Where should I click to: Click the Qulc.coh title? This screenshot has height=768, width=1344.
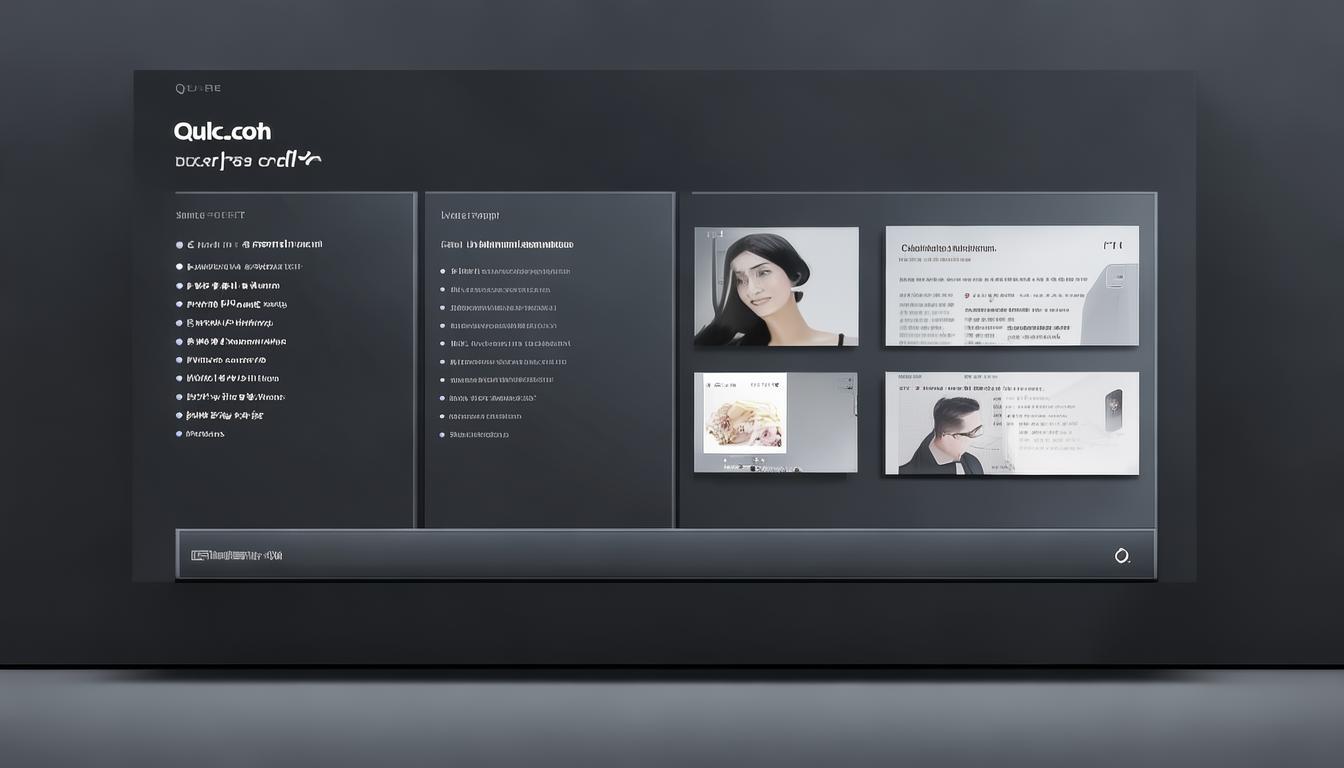pos(222,131)
